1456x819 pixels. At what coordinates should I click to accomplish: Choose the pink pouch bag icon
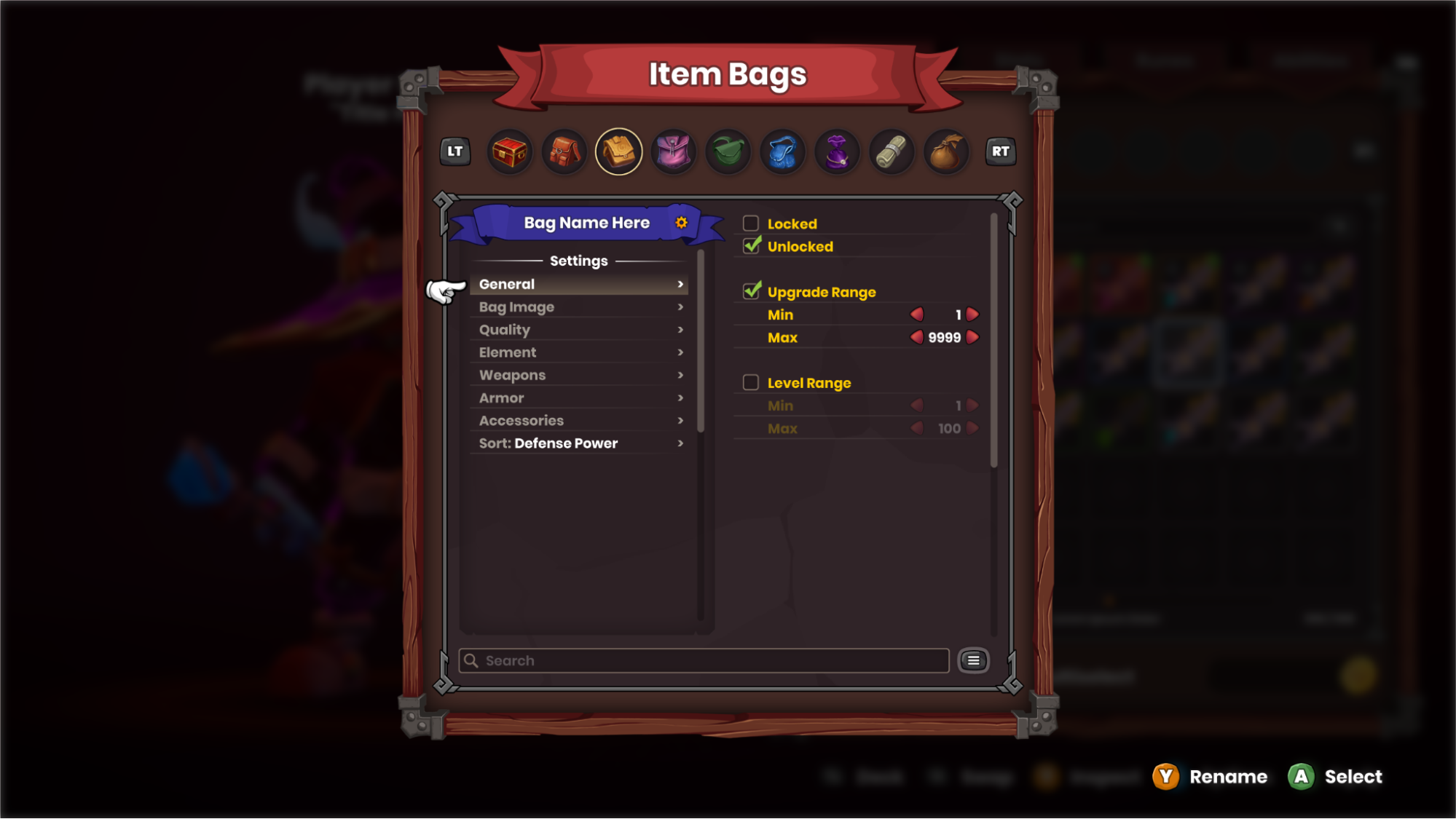673,152
